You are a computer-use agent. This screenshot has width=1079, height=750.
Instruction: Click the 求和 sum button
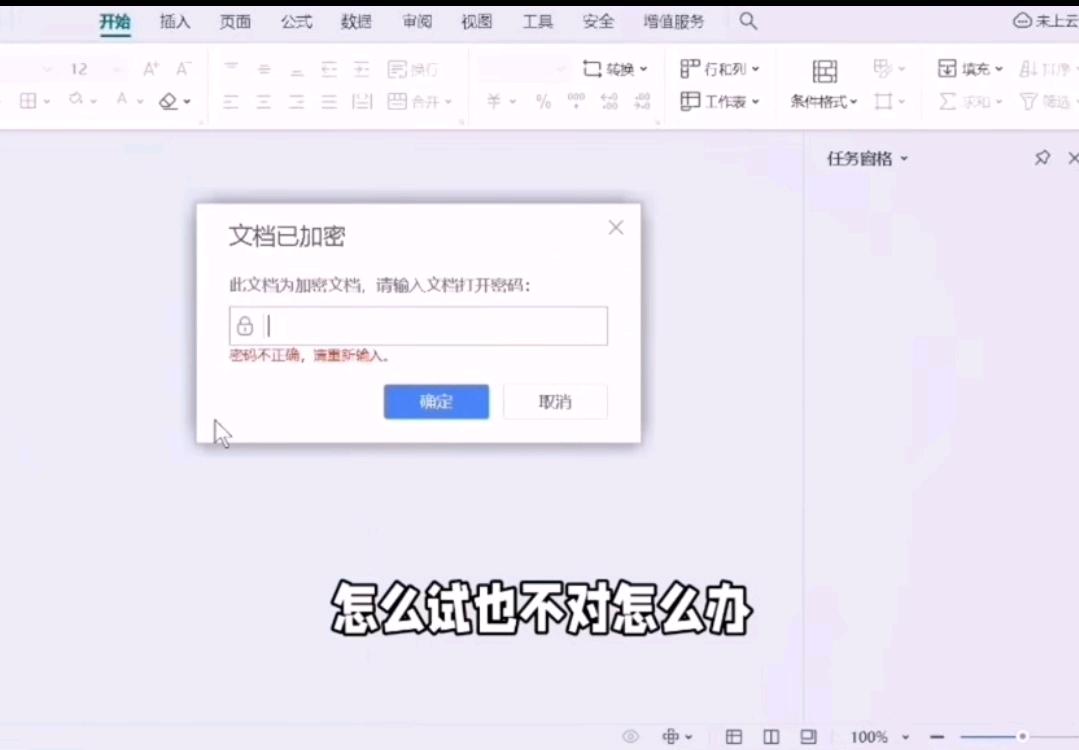[970, 102]
